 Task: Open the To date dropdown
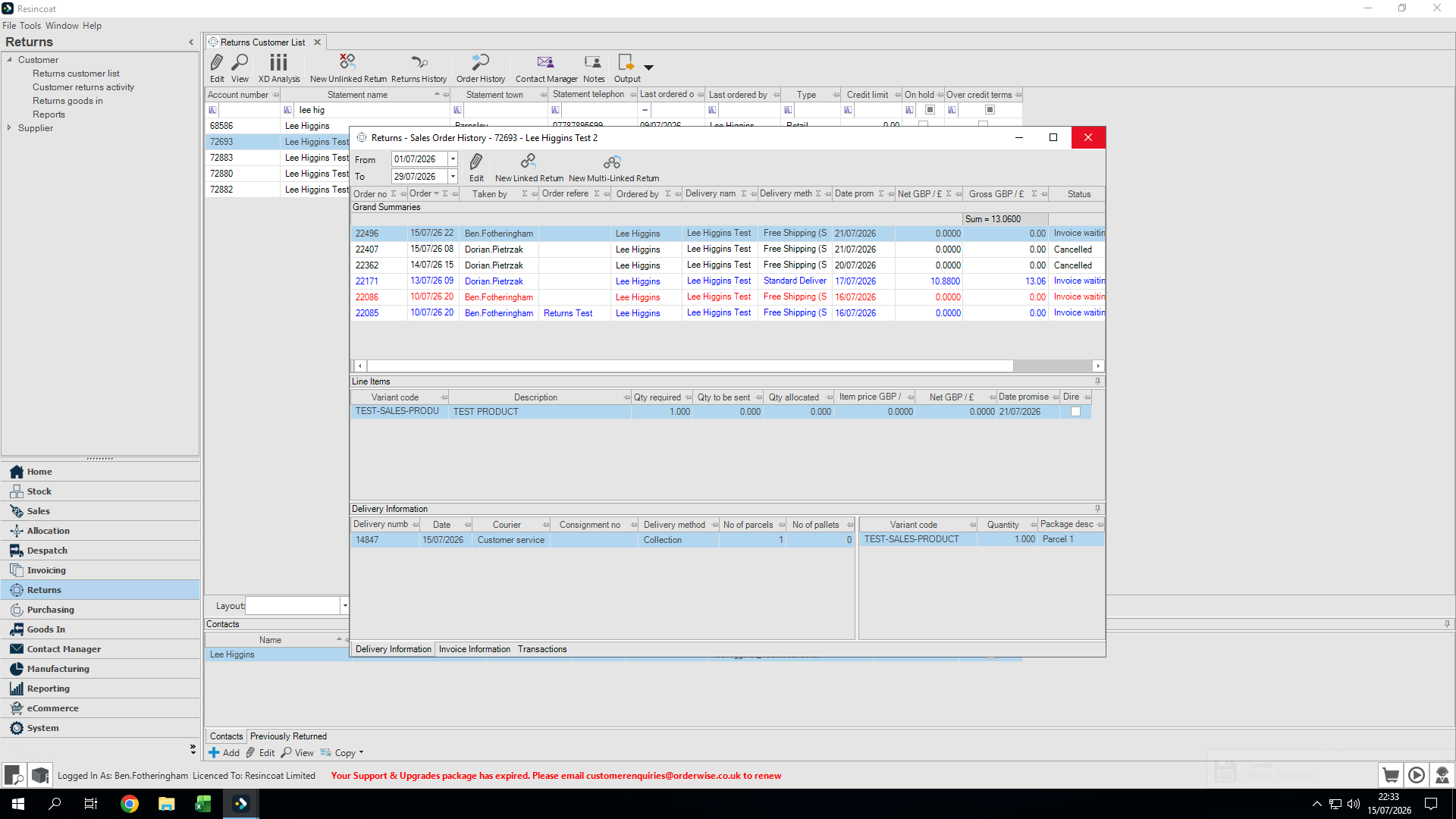click(453, 177)
